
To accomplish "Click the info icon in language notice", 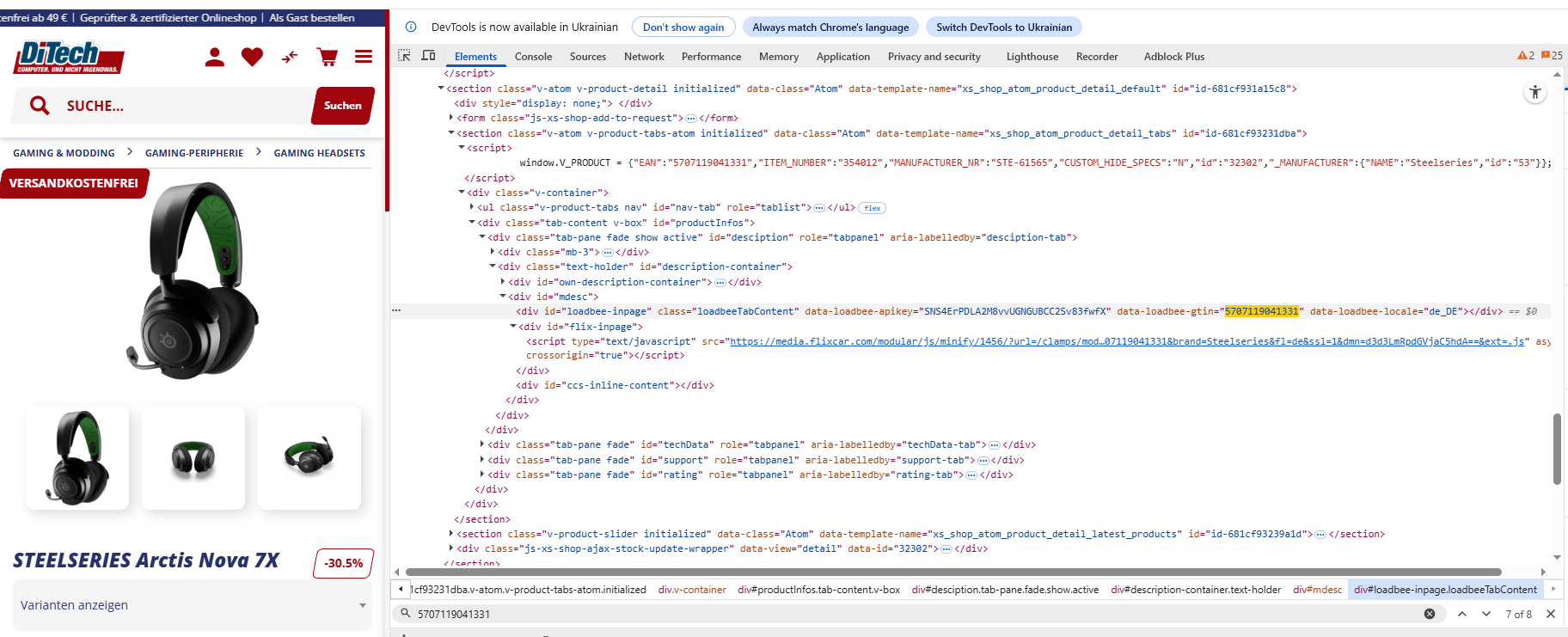I will (411, 27).
